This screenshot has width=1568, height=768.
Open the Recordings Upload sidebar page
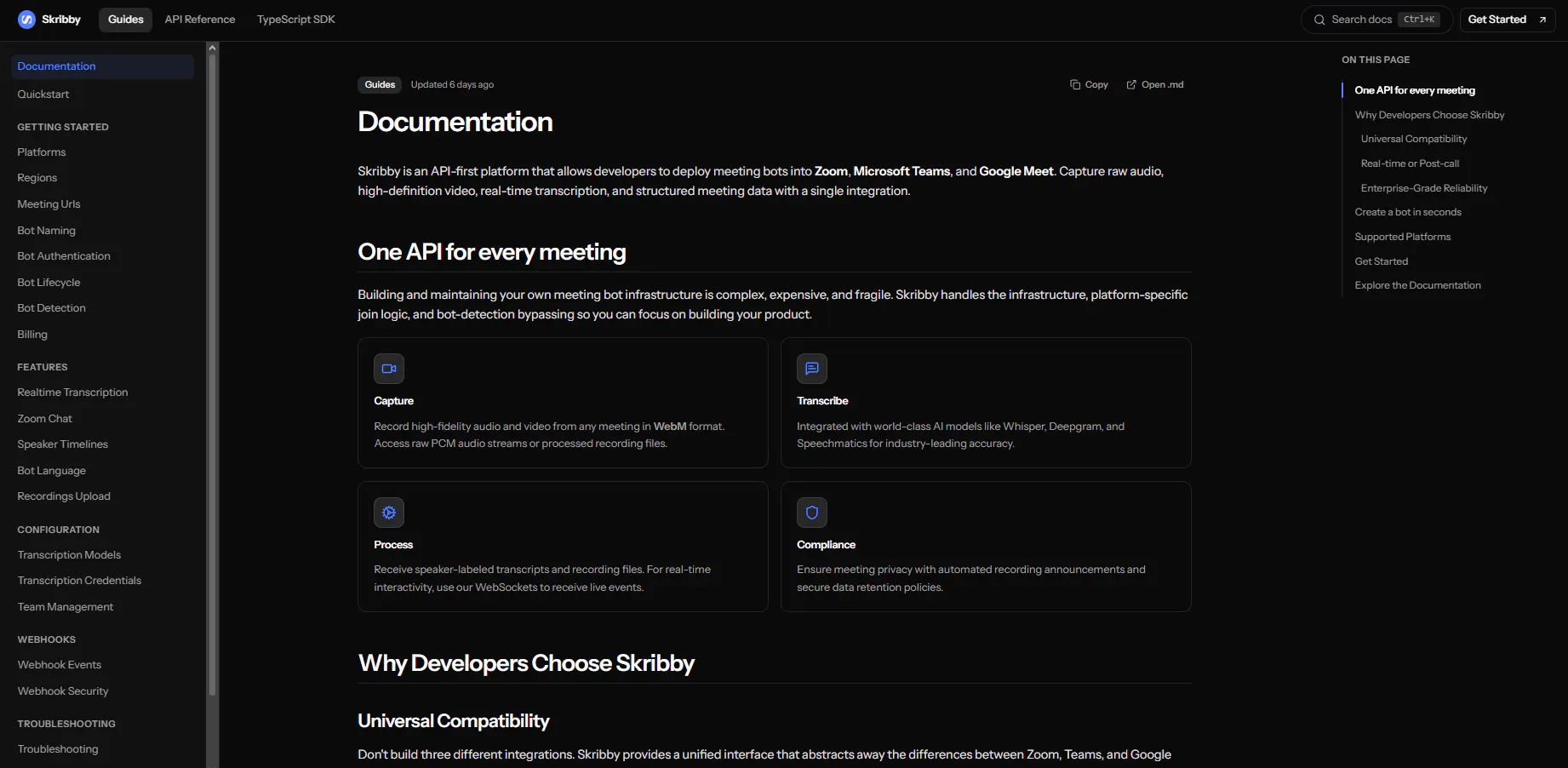(64, 496)
